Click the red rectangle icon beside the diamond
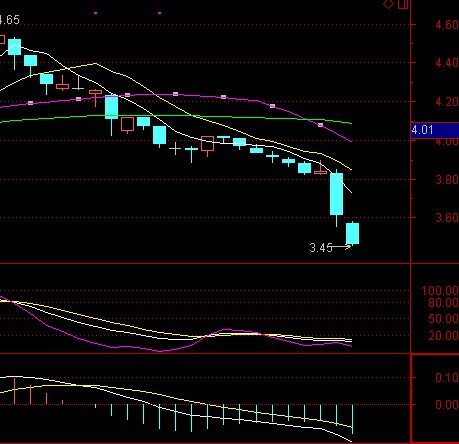This screenshot has height=444, width=459. 403,4
